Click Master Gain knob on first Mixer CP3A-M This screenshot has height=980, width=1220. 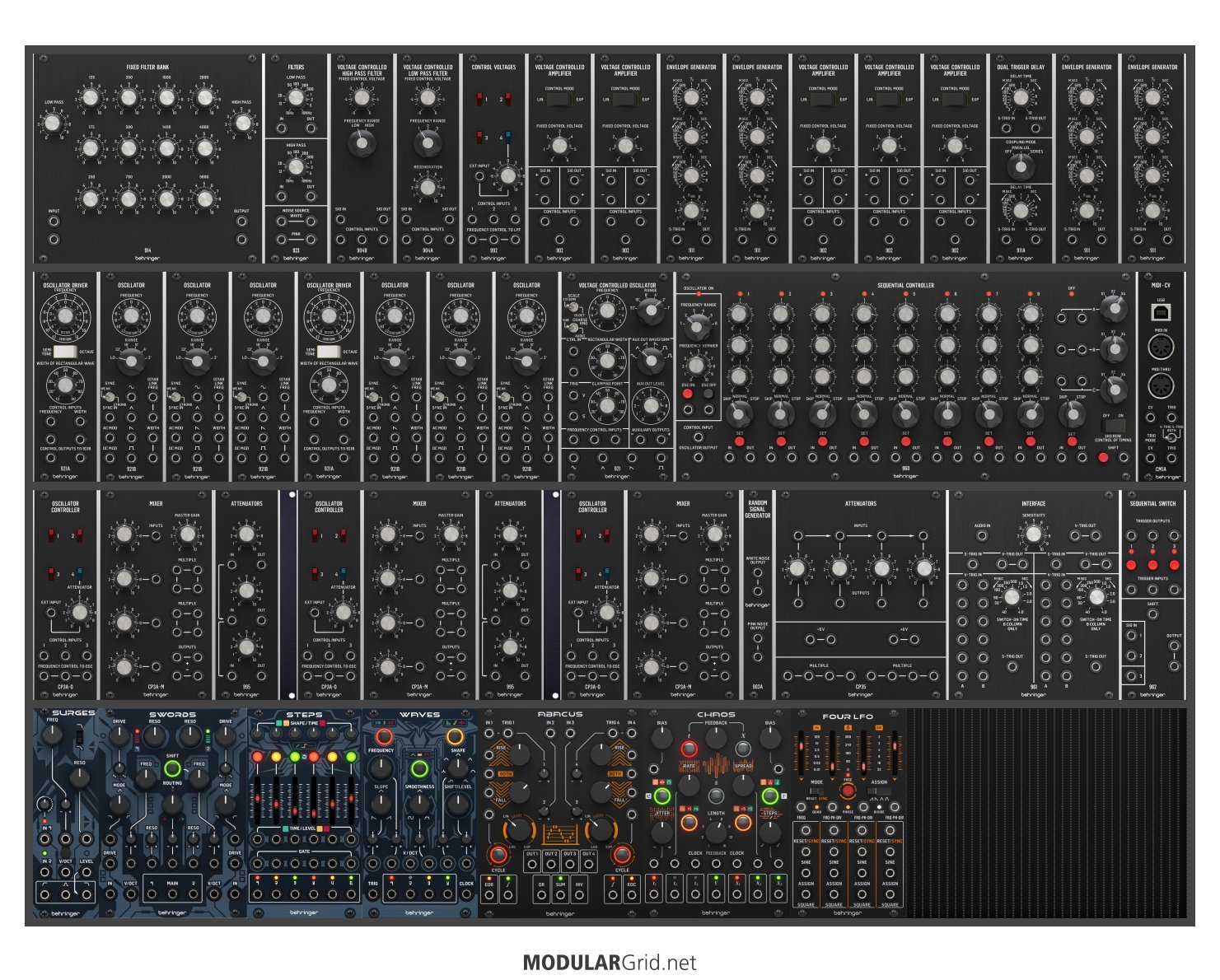tap(187, 534)
